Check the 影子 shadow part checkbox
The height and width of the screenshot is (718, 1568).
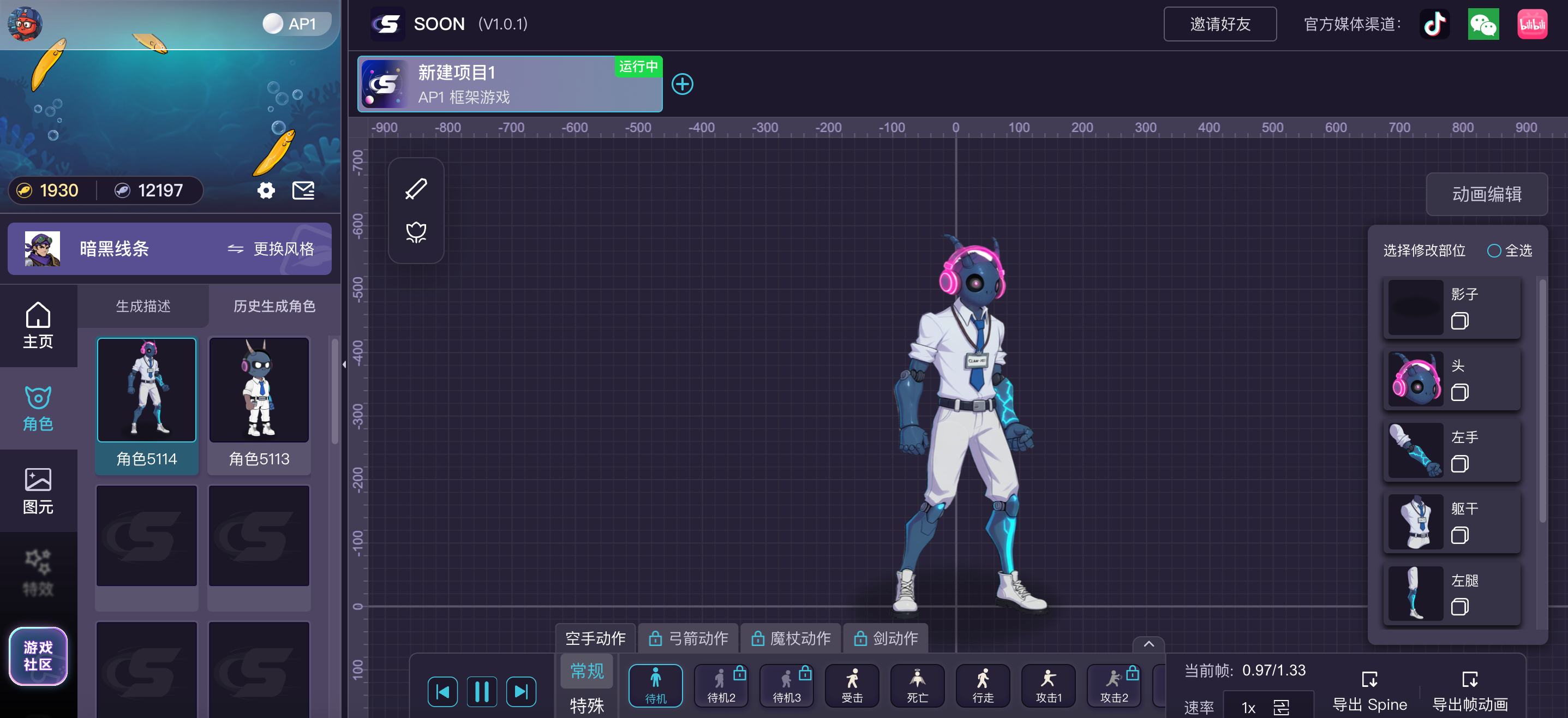pyautogui.click(x=1459, y=321)
